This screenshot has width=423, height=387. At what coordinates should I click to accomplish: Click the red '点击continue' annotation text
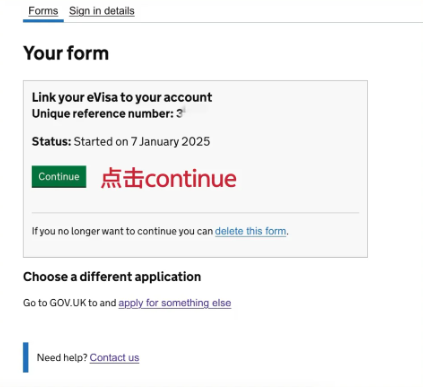169,178
